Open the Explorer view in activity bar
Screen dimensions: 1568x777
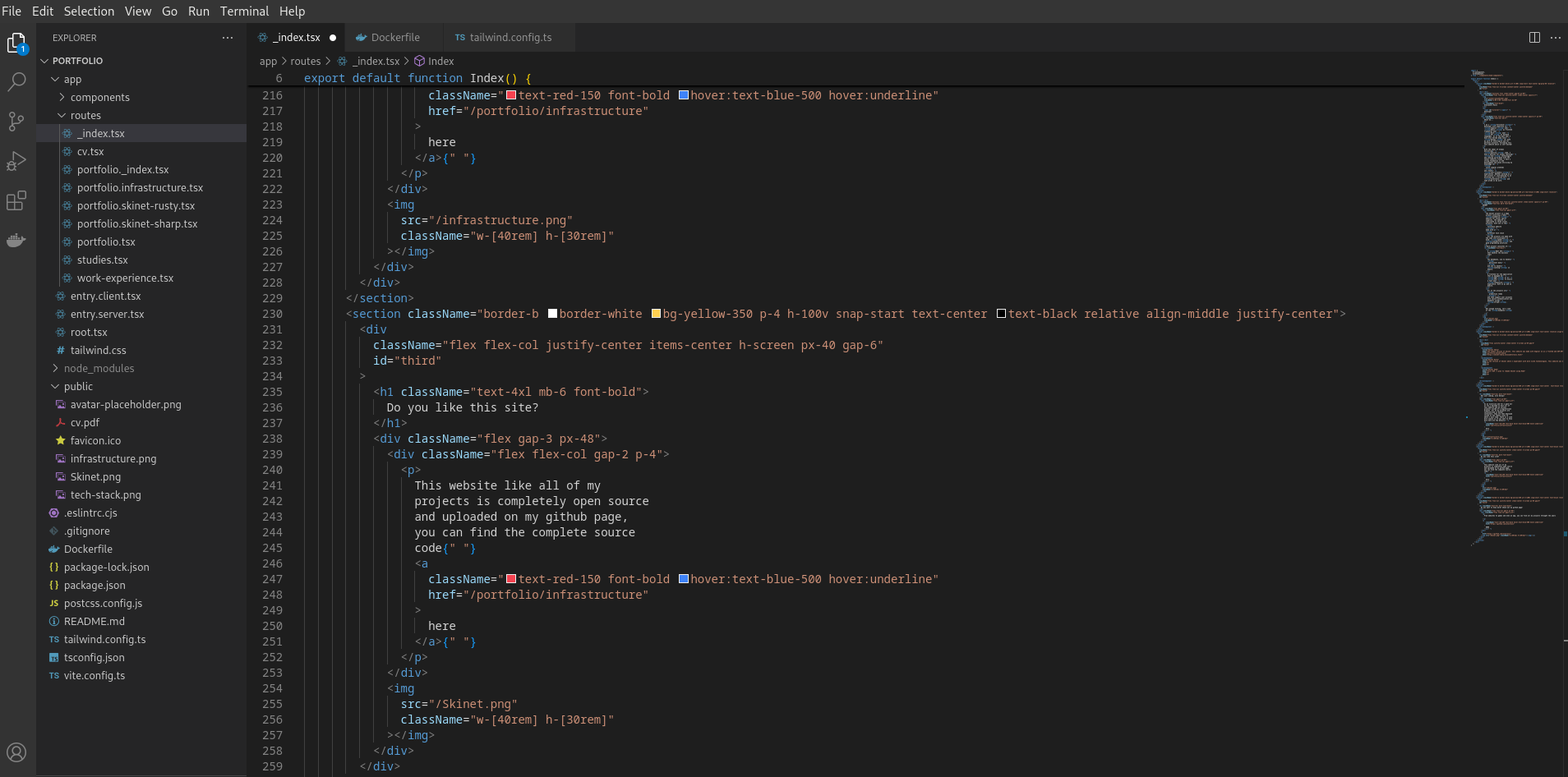click(x=16, y=43)
